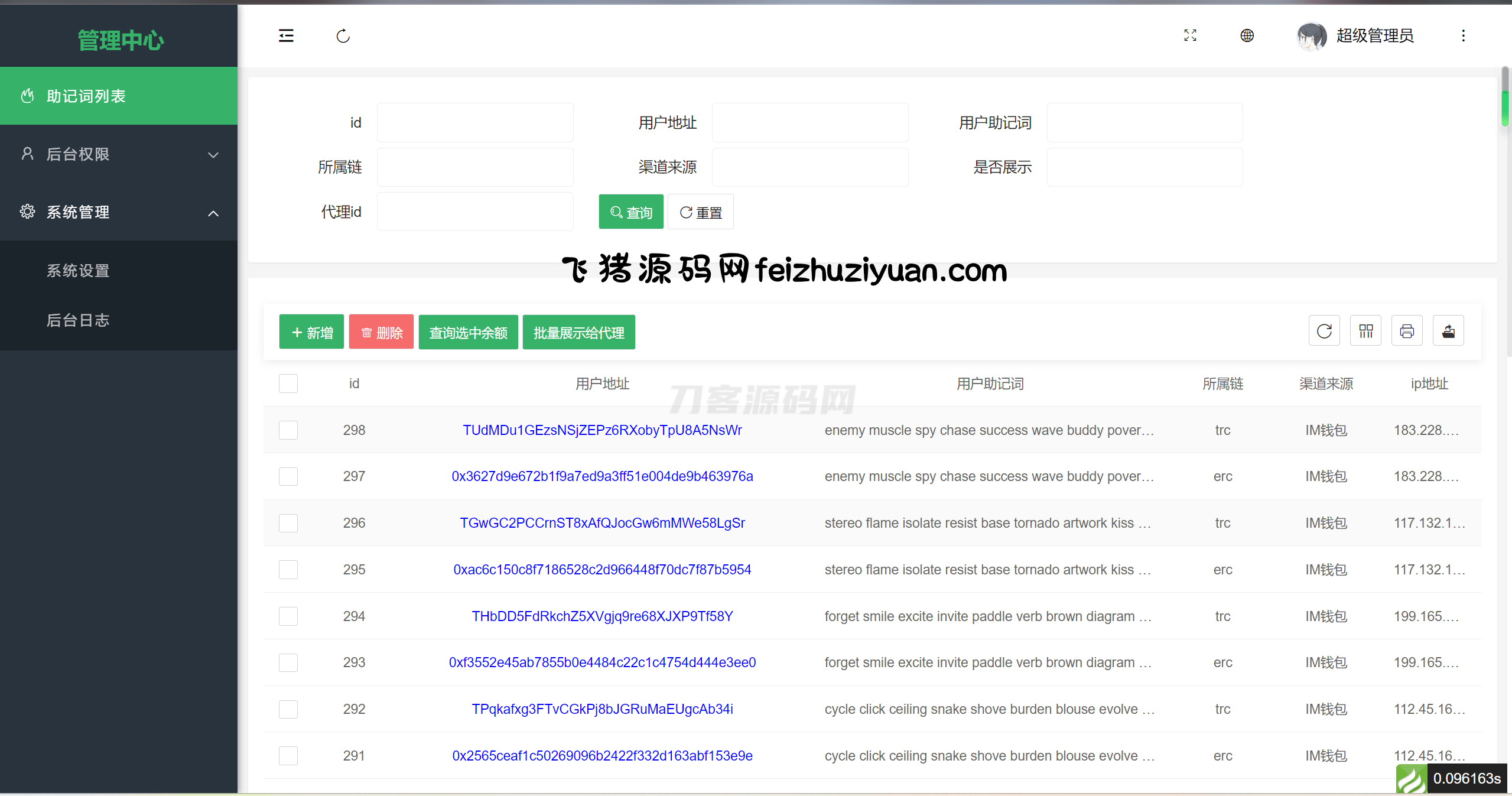Check the checkbox for row id 298
Image resolution: width=1512 pixels, height=796 pixels.
288,430
